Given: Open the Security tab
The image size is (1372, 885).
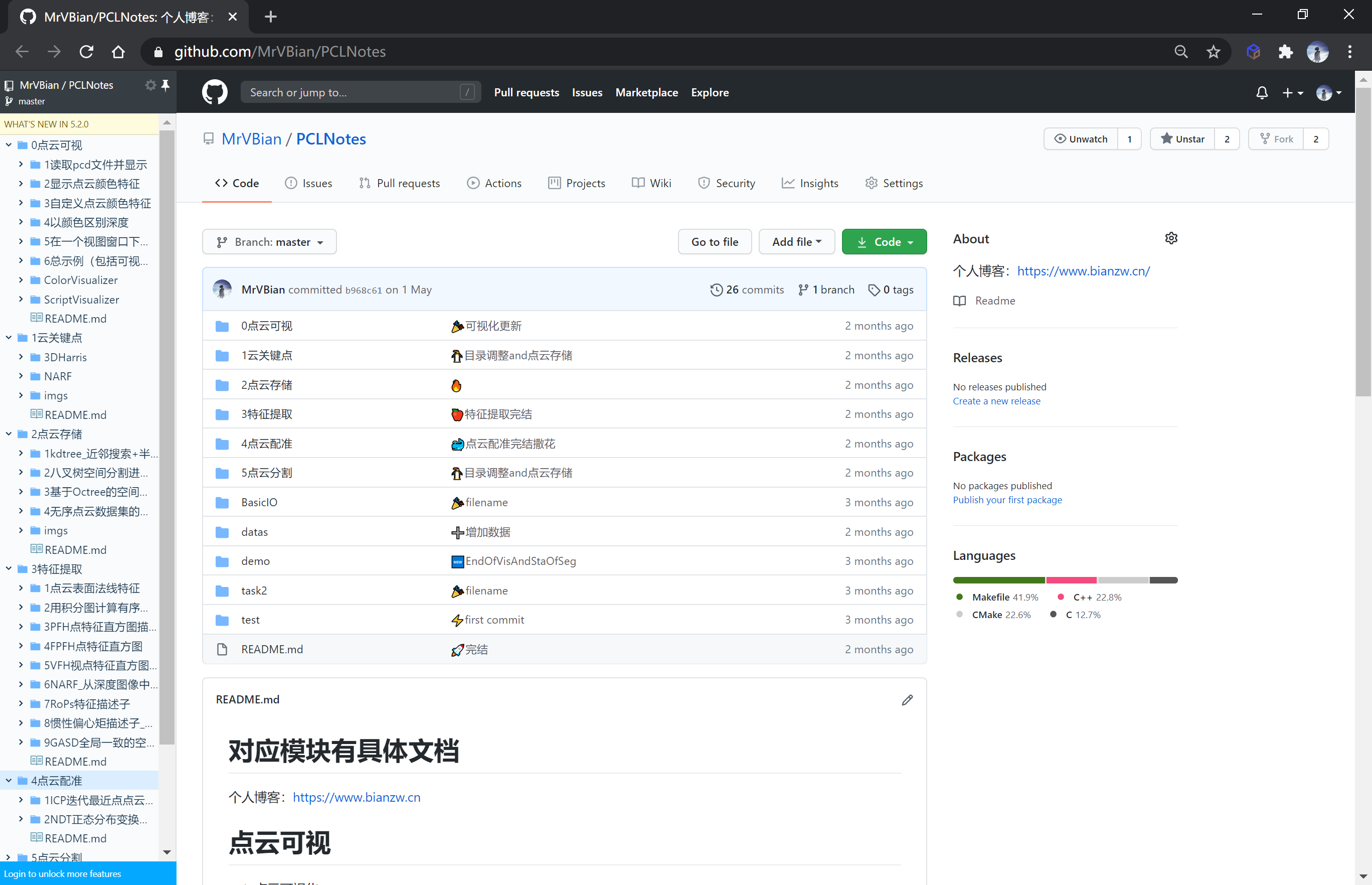Looking at the screenshot, I should 727,183.
